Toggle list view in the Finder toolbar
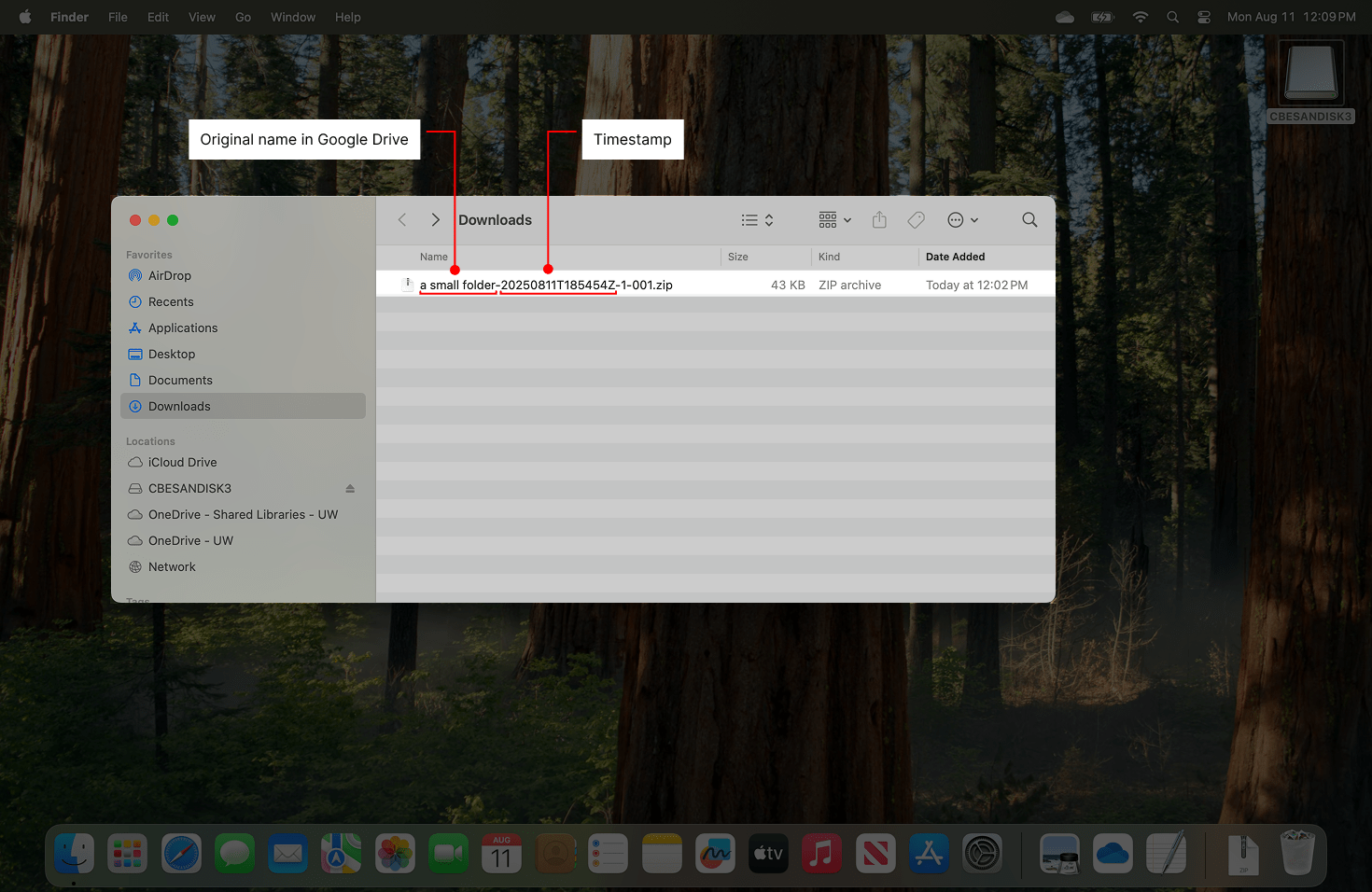 click(750, 219)
